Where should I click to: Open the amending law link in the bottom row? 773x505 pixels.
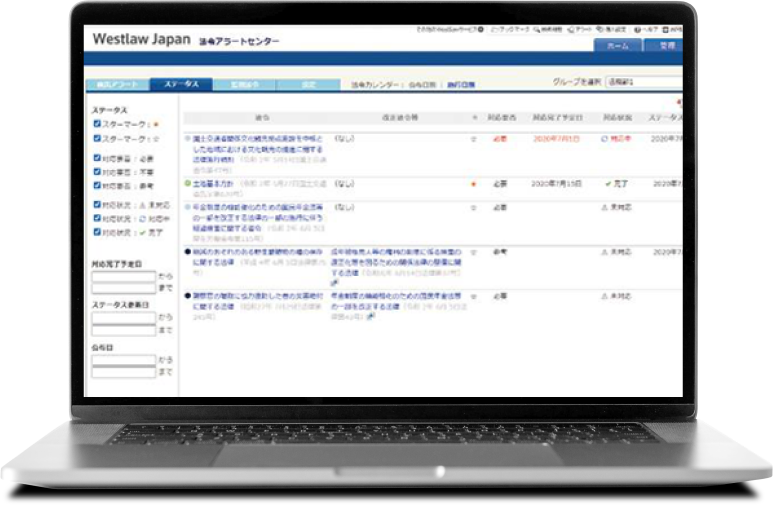396,301
